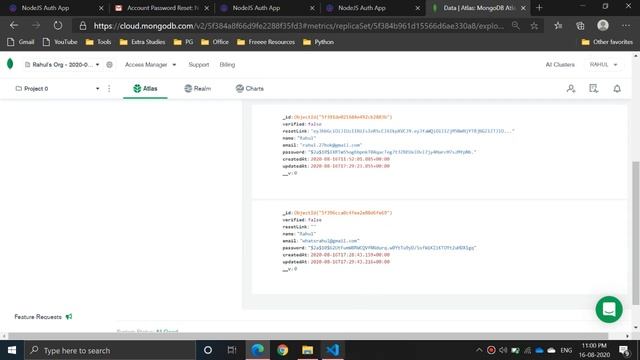Click the vertical page scrollbar
This screenshot has height=360, width=640.
coord(636,233)
